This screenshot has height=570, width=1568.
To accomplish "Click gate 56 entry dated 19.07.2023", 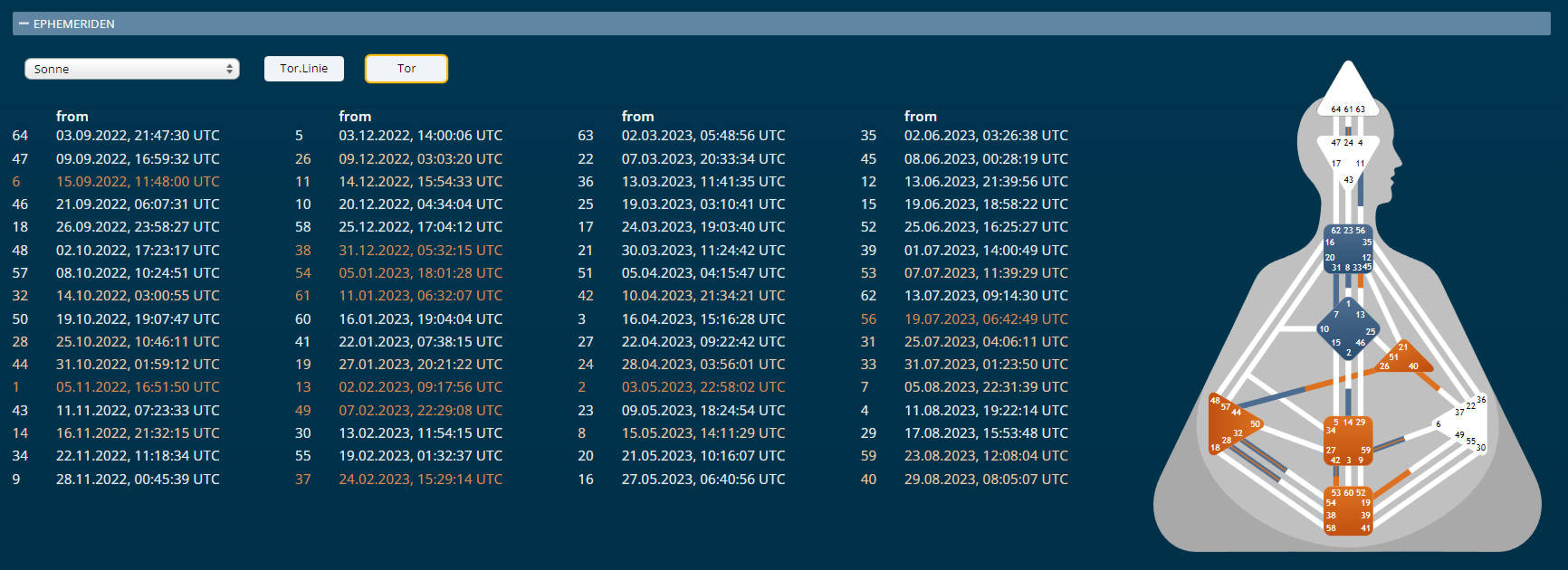I will pos(986,319).
